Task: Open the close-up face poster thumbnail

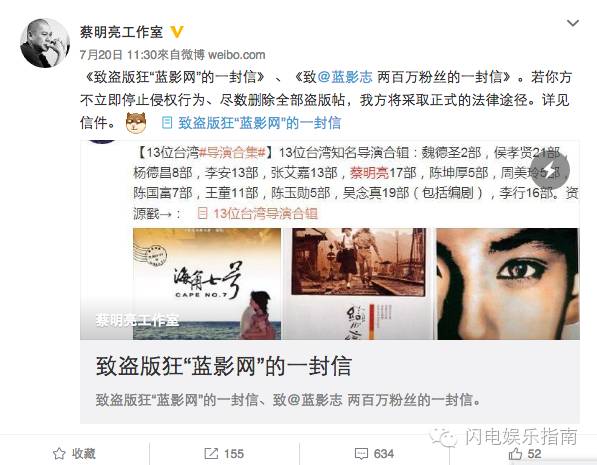Action: coord(508,284)
